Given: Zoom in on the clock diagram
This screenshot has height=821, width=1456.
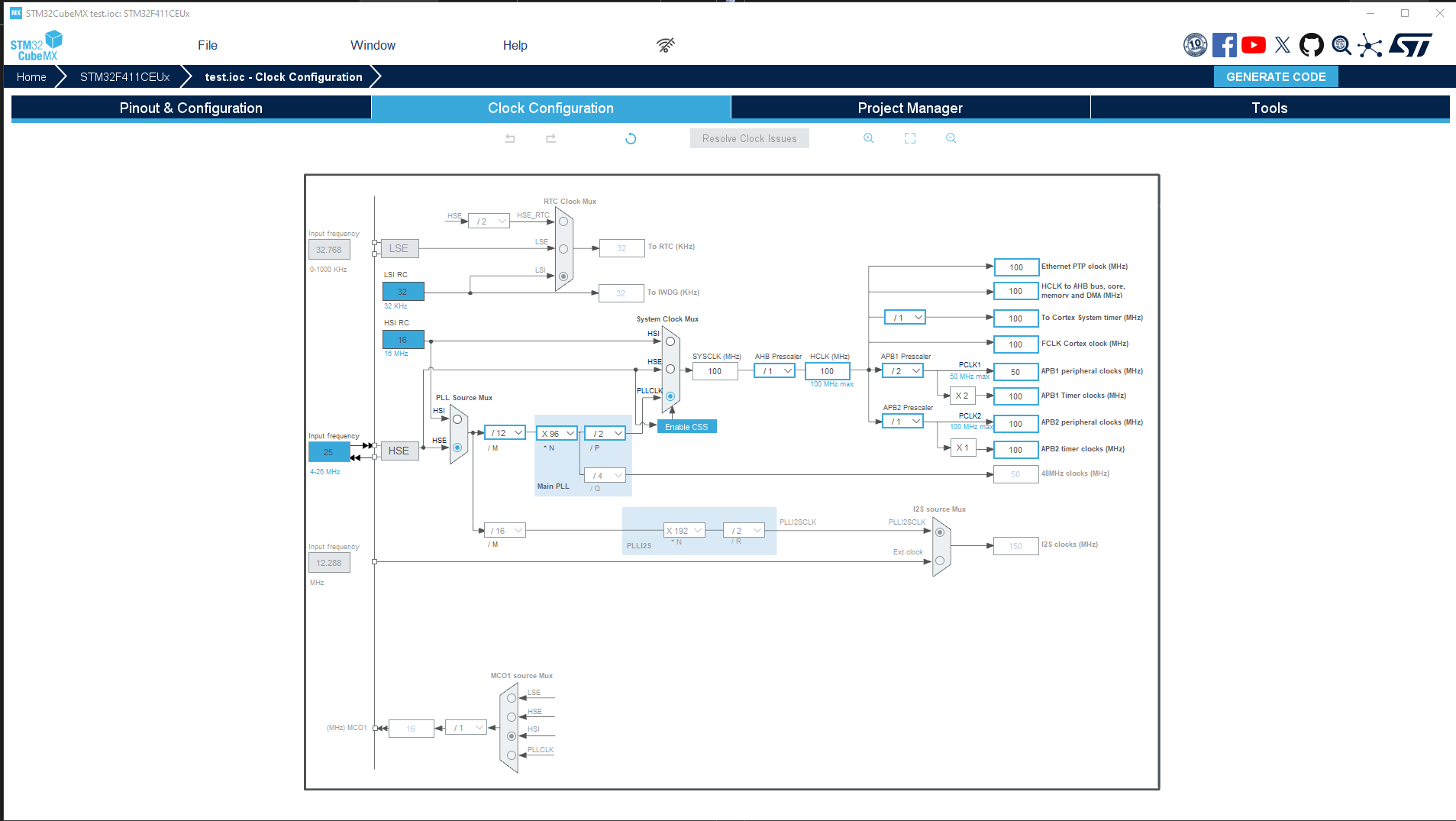Looking at the screenshot, I should (869, 138).
